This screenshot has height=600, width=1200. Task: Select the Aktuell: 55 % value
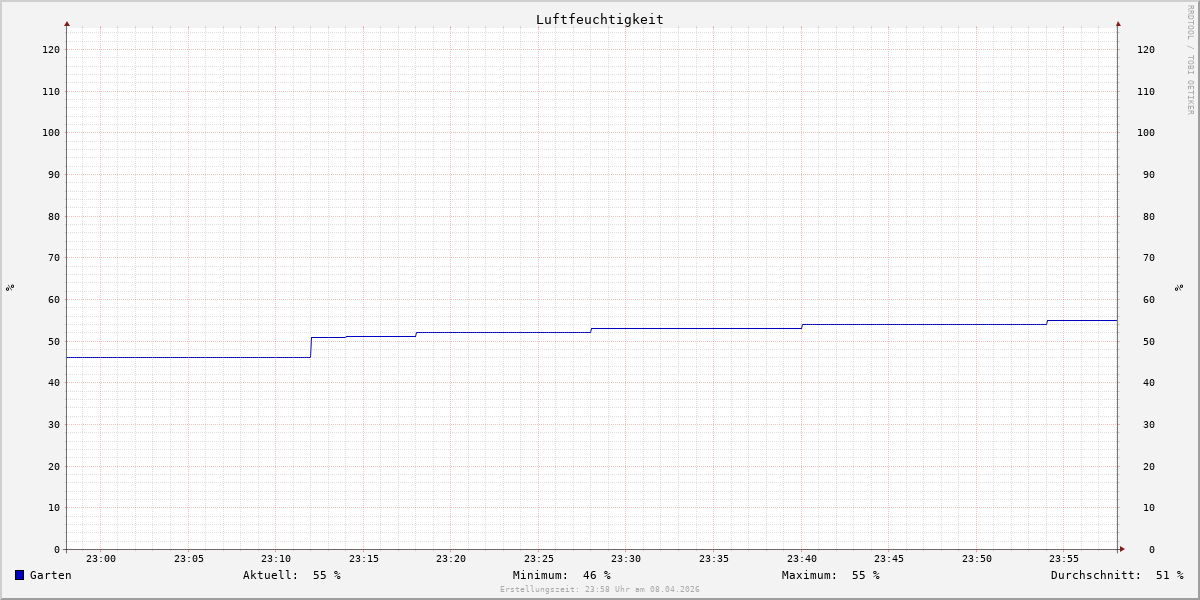coord(292,575)
